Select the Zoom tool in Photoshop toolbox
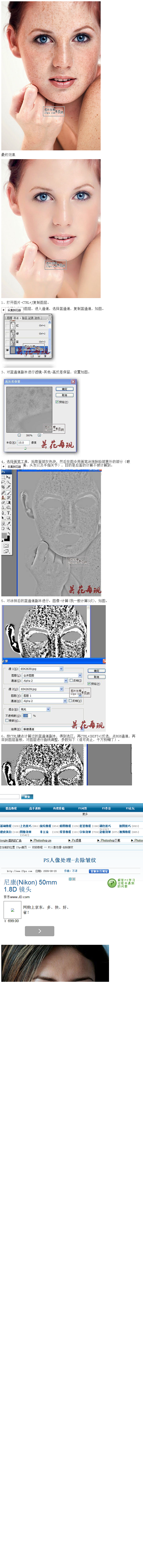143x1568 pixels. click(8, 528)
